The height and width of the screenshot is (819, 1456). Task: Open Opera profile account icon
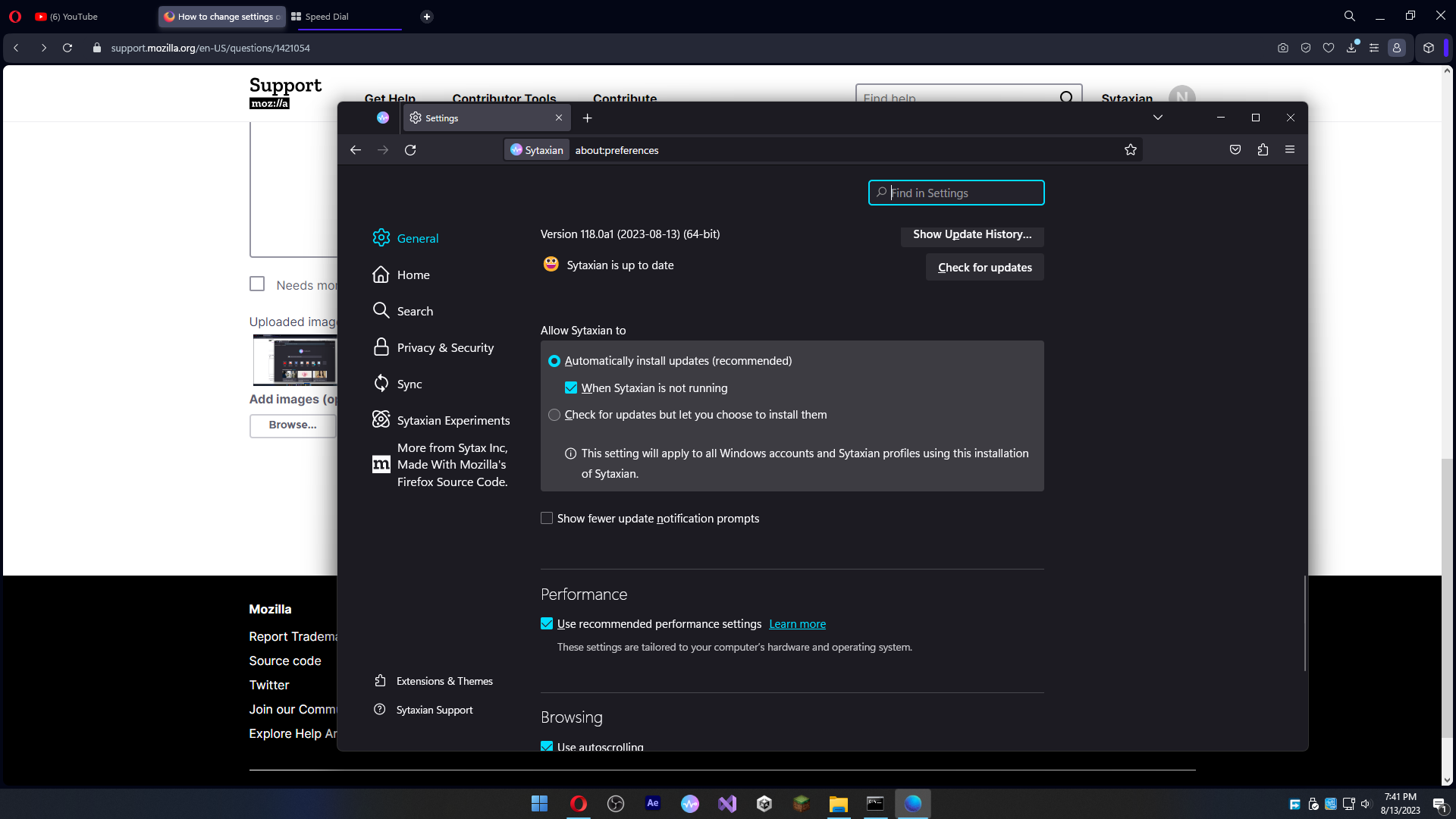click(1397, 48)
